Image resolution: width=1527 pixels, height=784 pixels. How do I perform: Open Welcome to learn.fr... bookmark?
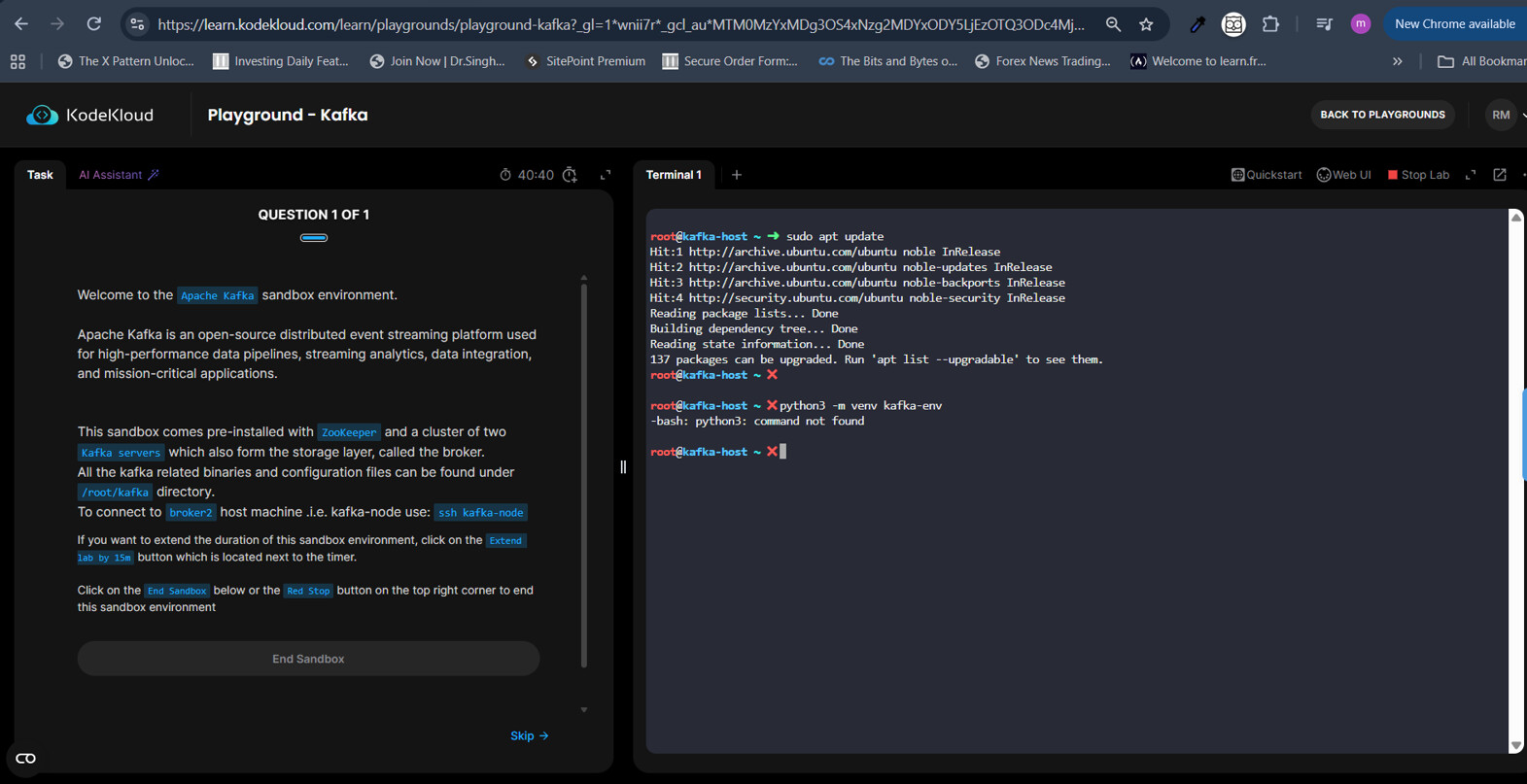1197,61
